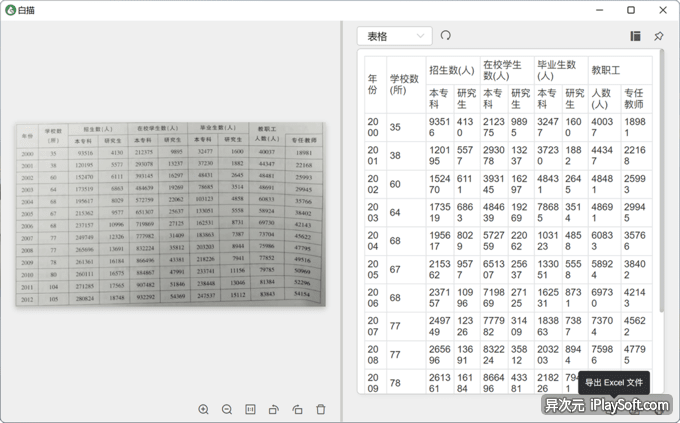
Task: Click school count 64 in 2003 row
Action: [406, 213]
